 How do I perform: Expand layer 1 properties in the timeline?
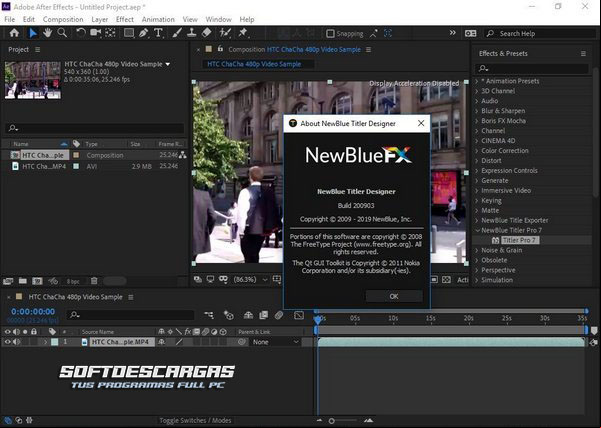click(46, 342)
